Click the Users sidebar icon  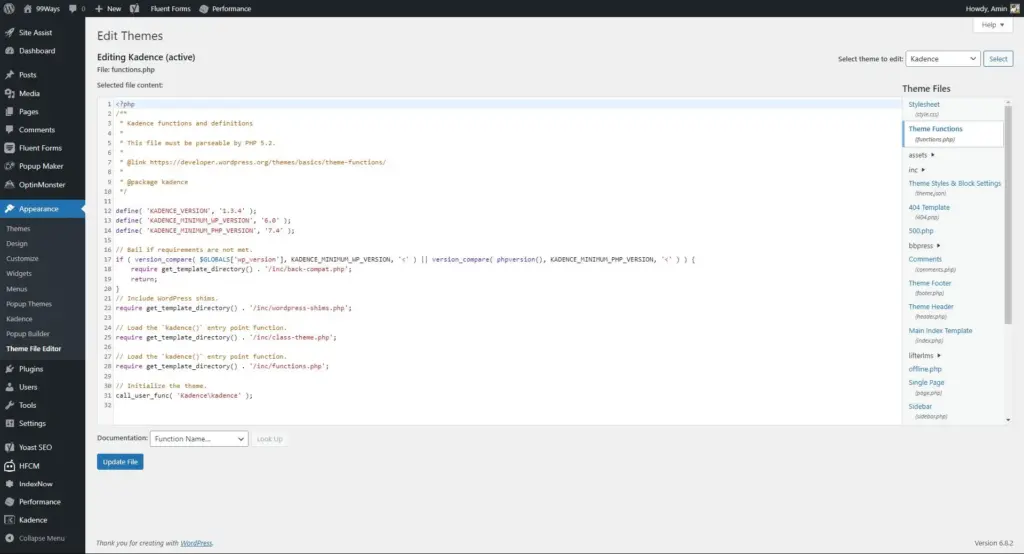(x=10, y=387)
